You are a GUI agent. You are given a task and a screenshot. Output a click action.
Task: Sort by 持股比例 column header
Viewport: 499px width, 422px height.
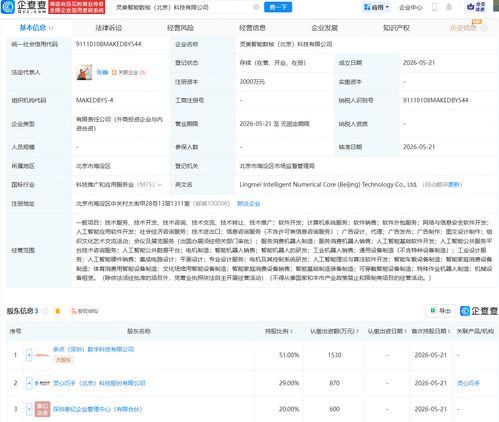279,331
